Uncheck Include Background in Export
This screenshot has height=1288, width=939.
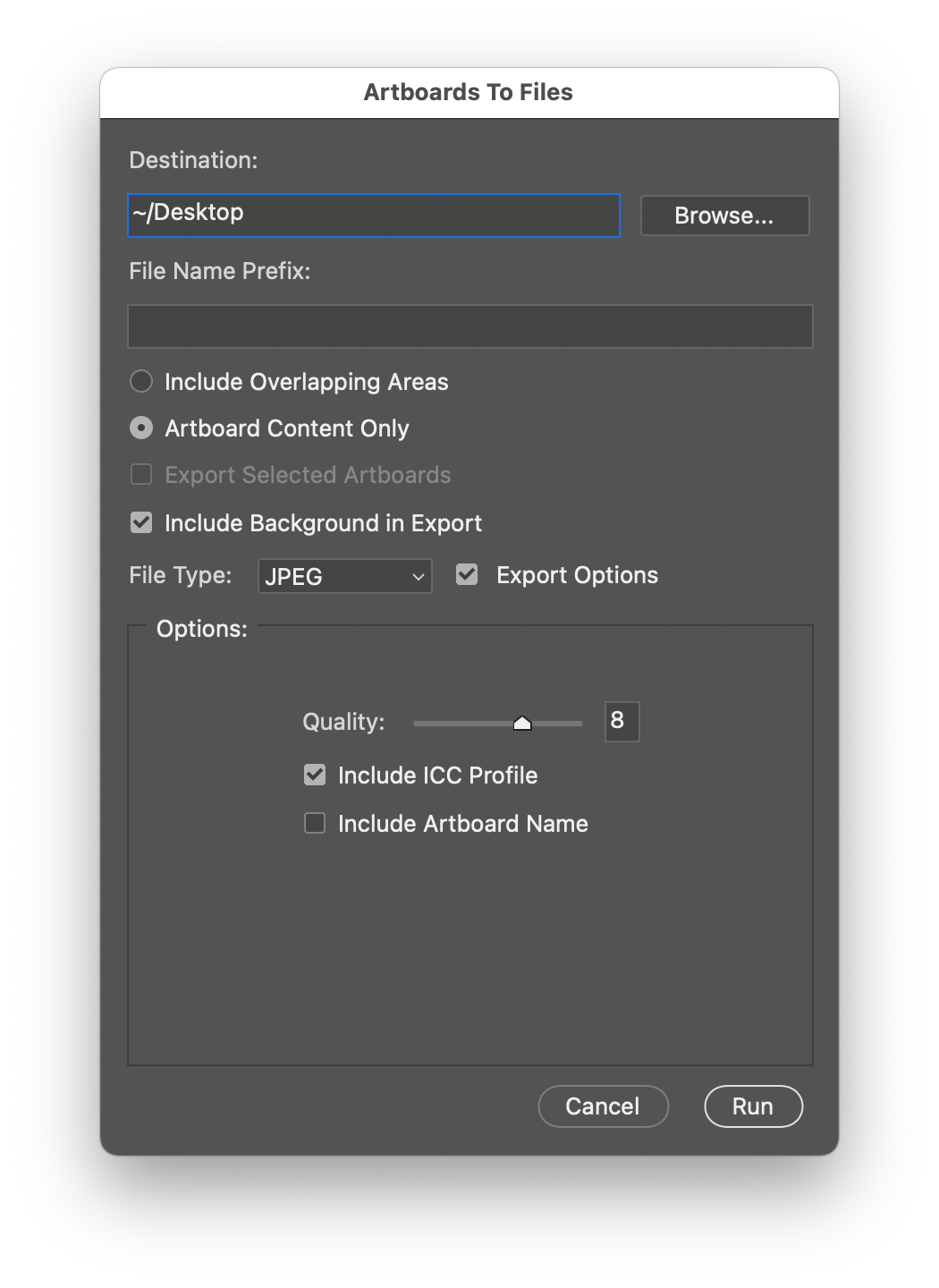[140, 522]
